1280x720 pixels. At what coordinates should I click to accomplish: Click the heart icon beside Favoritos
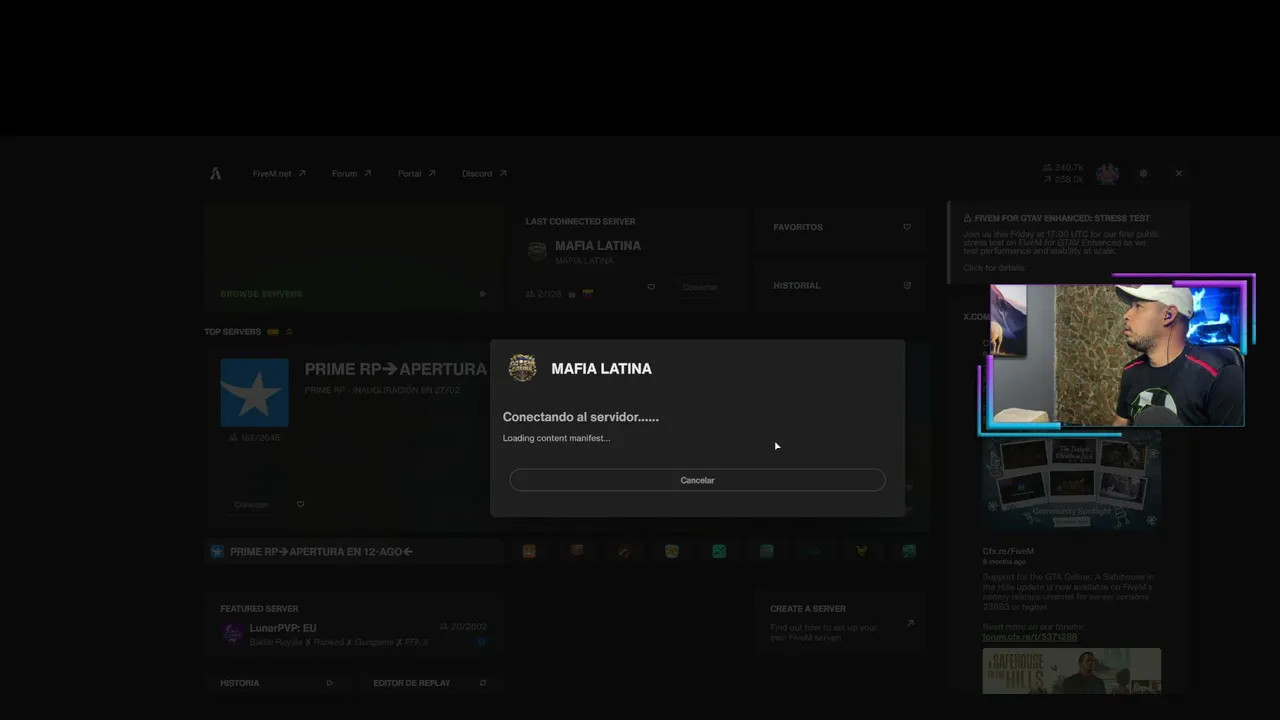pos(907,227)
